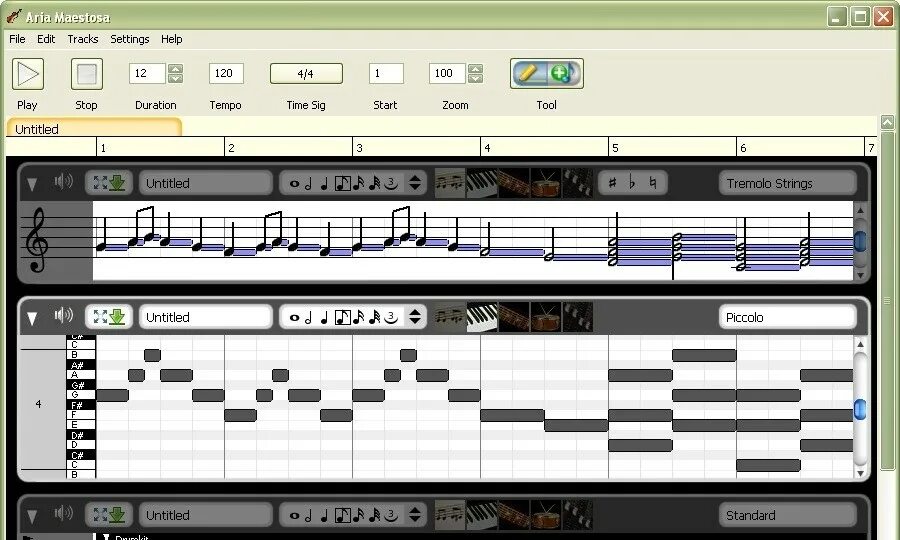Select half note duration on Tremolo Strings track
900x540 pixels.
click(x=309, y=184)
